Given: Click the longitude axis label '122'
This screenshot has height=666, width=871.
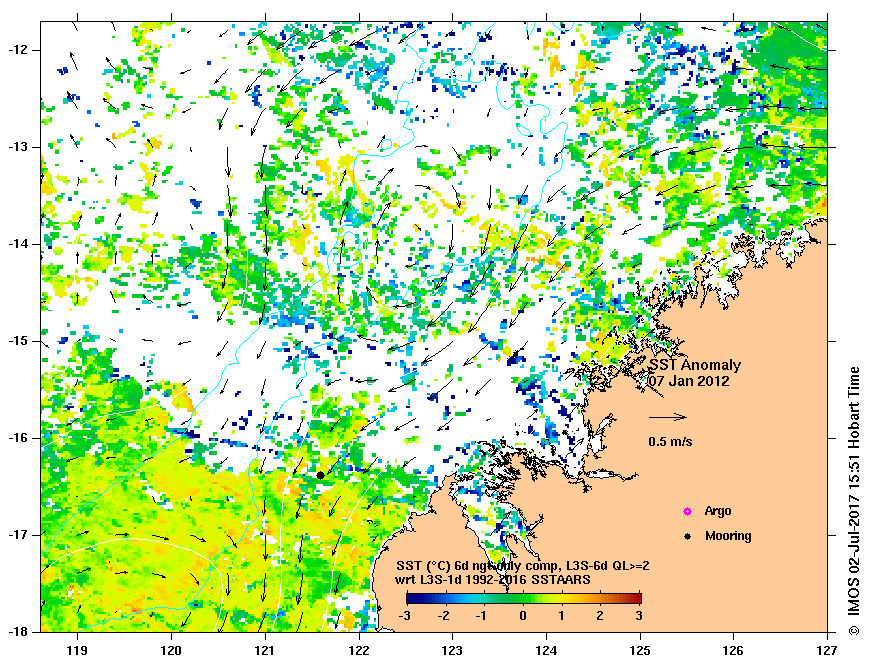Looking at the screenshot, I should click(x=358, y=650).
